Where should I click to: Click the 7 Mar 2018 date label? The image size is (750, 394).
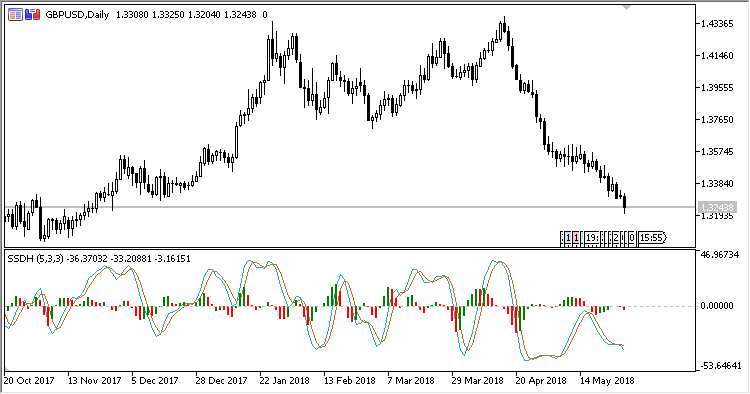coord(411,381)
